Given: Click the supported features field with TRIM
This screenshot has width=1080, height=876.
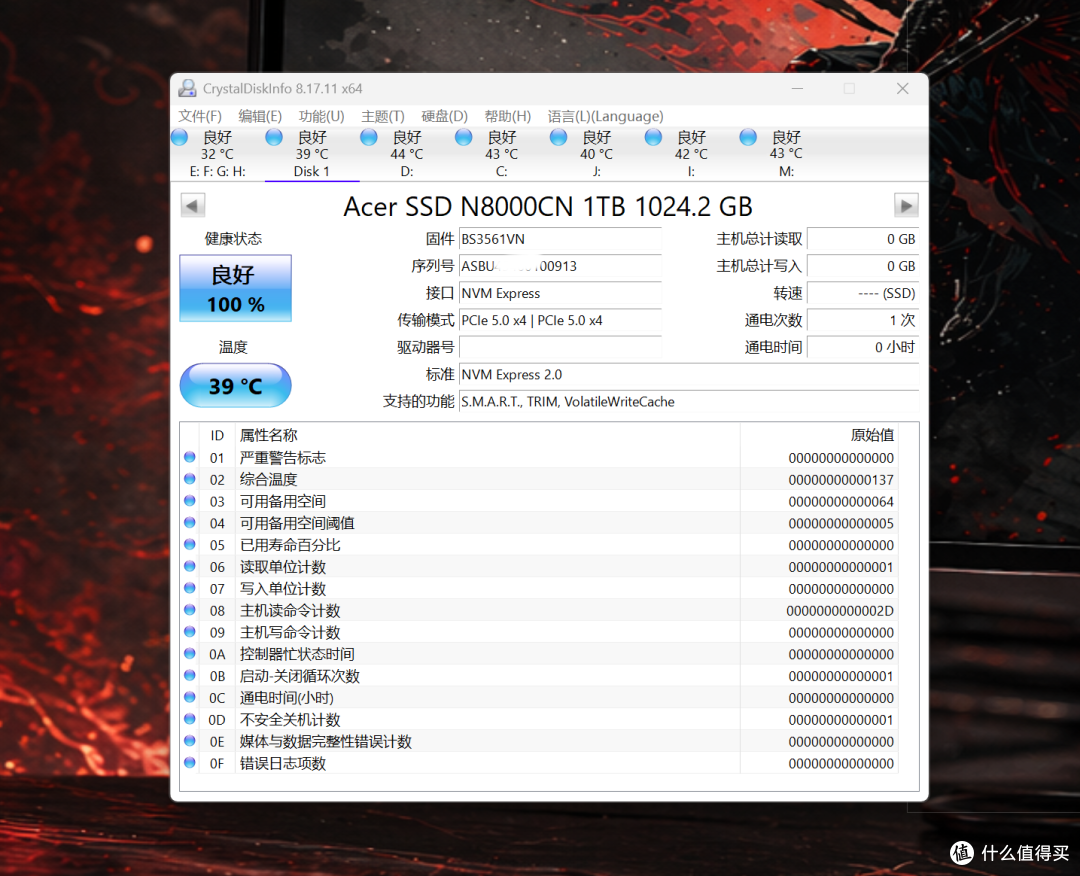Looking at the screenshot, I should [x=689, y=401].
